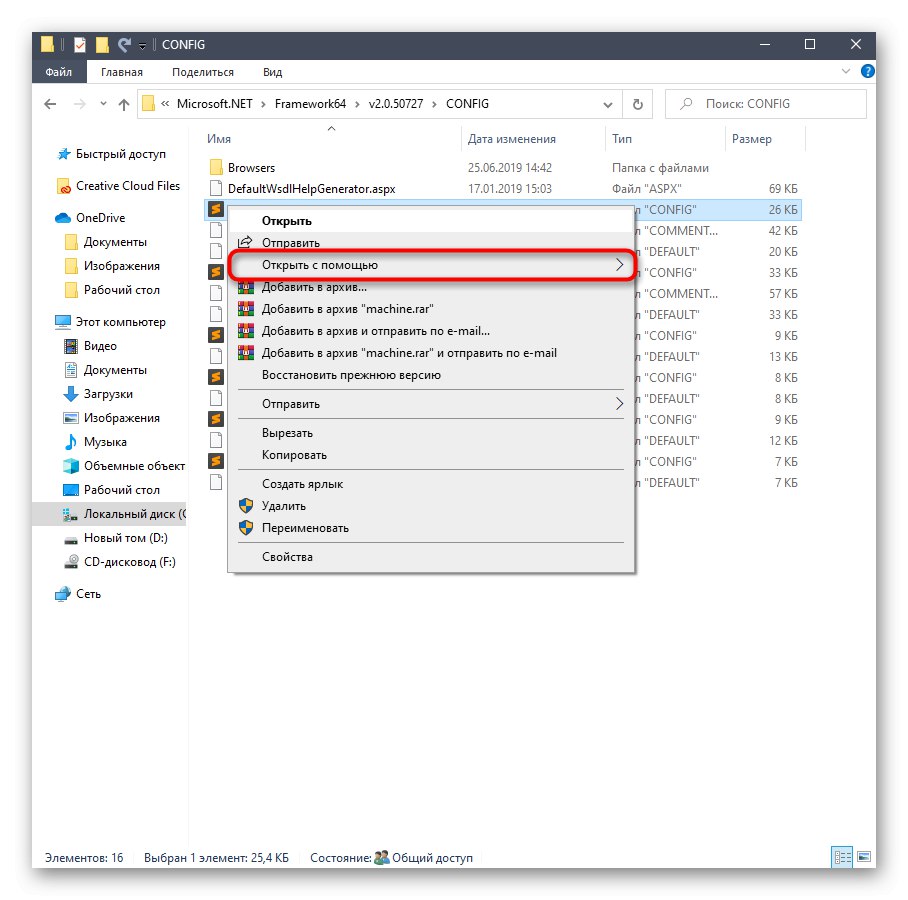Image resolution: width=908 pixels, height=900 pixels.
Task: Open Рабочий стол under Этот компьютер
Action: (122, 490)
